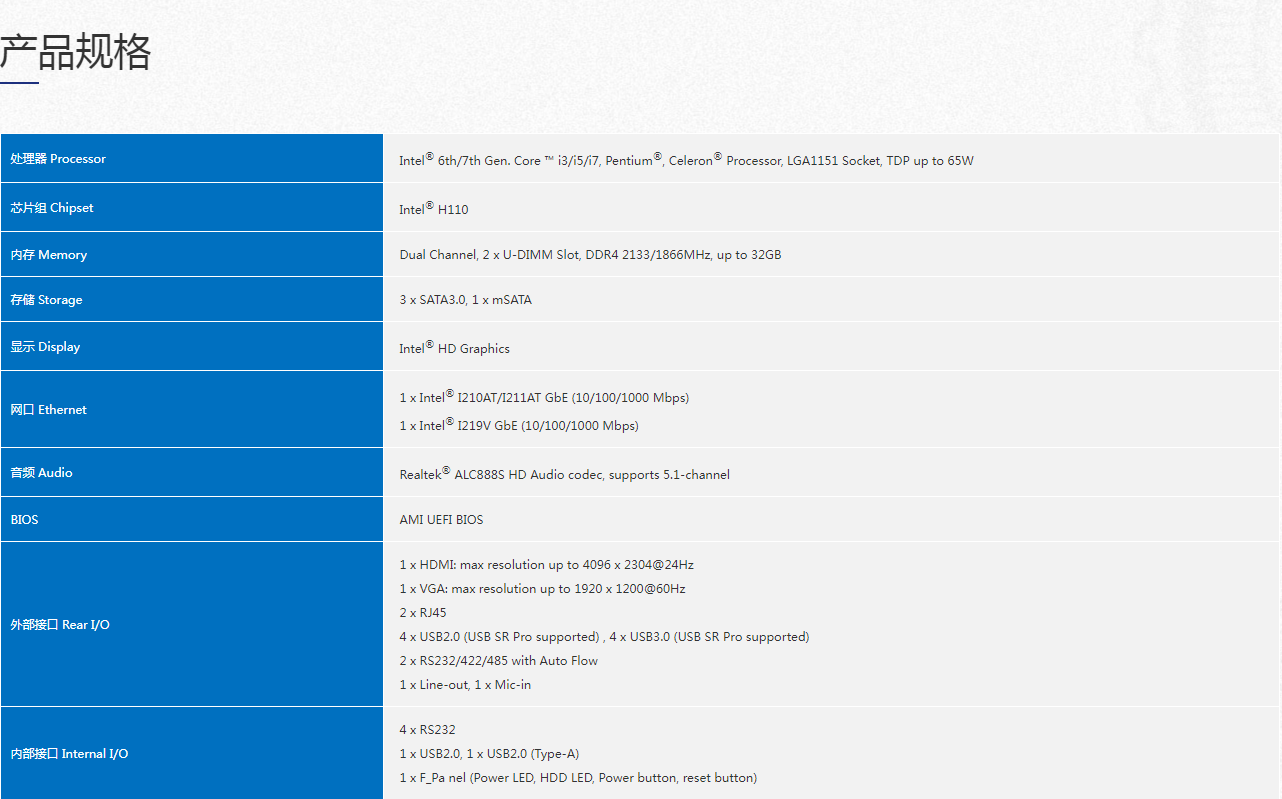Select the 2 x RJ45 line
Image resolution: width=1282 pixels, height=799 pixels.
pos(423,613)
